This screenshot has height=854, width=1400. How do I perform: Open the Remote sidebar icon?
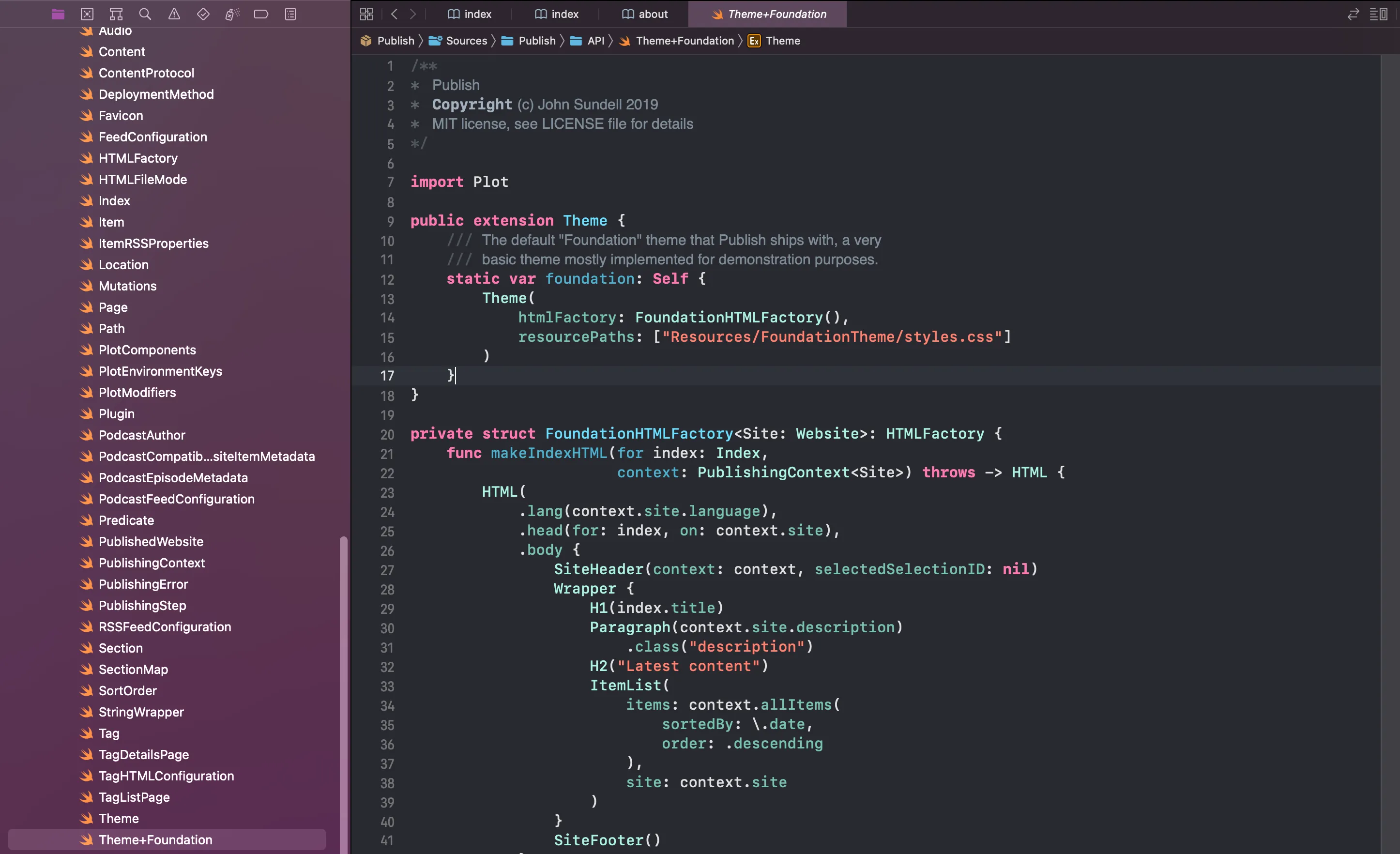pos(87,14)
